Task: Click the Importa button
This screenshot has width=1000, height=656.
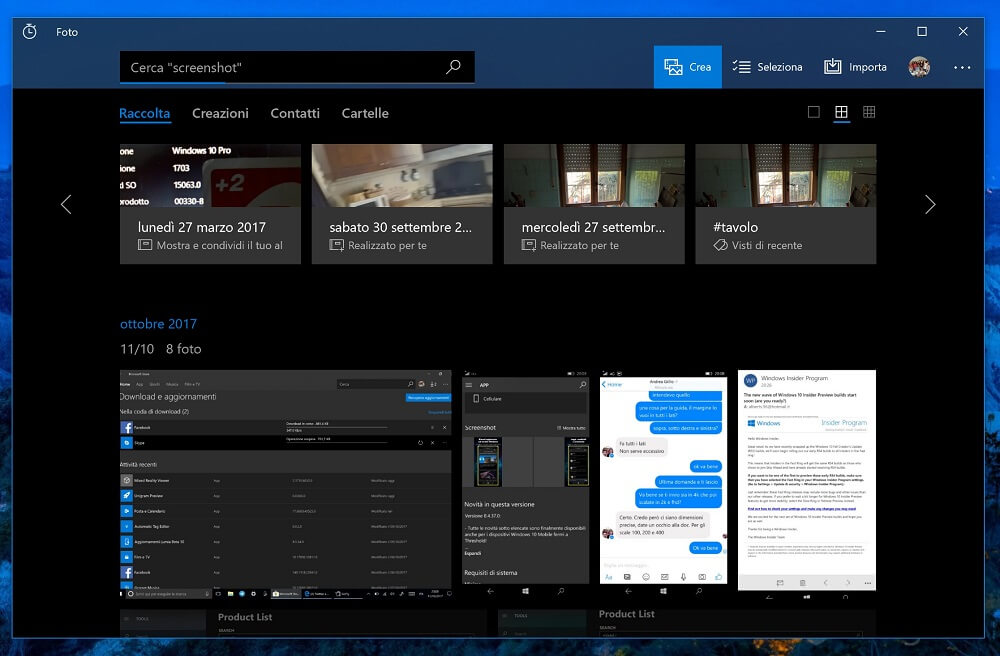Action: (x=855, y=67)
